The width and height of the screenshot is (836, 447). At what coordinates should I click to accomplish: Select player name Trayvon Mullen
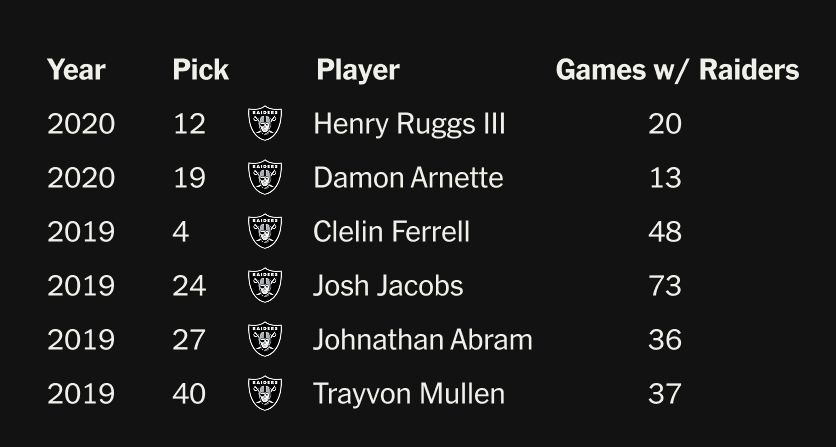click(408, 393)
